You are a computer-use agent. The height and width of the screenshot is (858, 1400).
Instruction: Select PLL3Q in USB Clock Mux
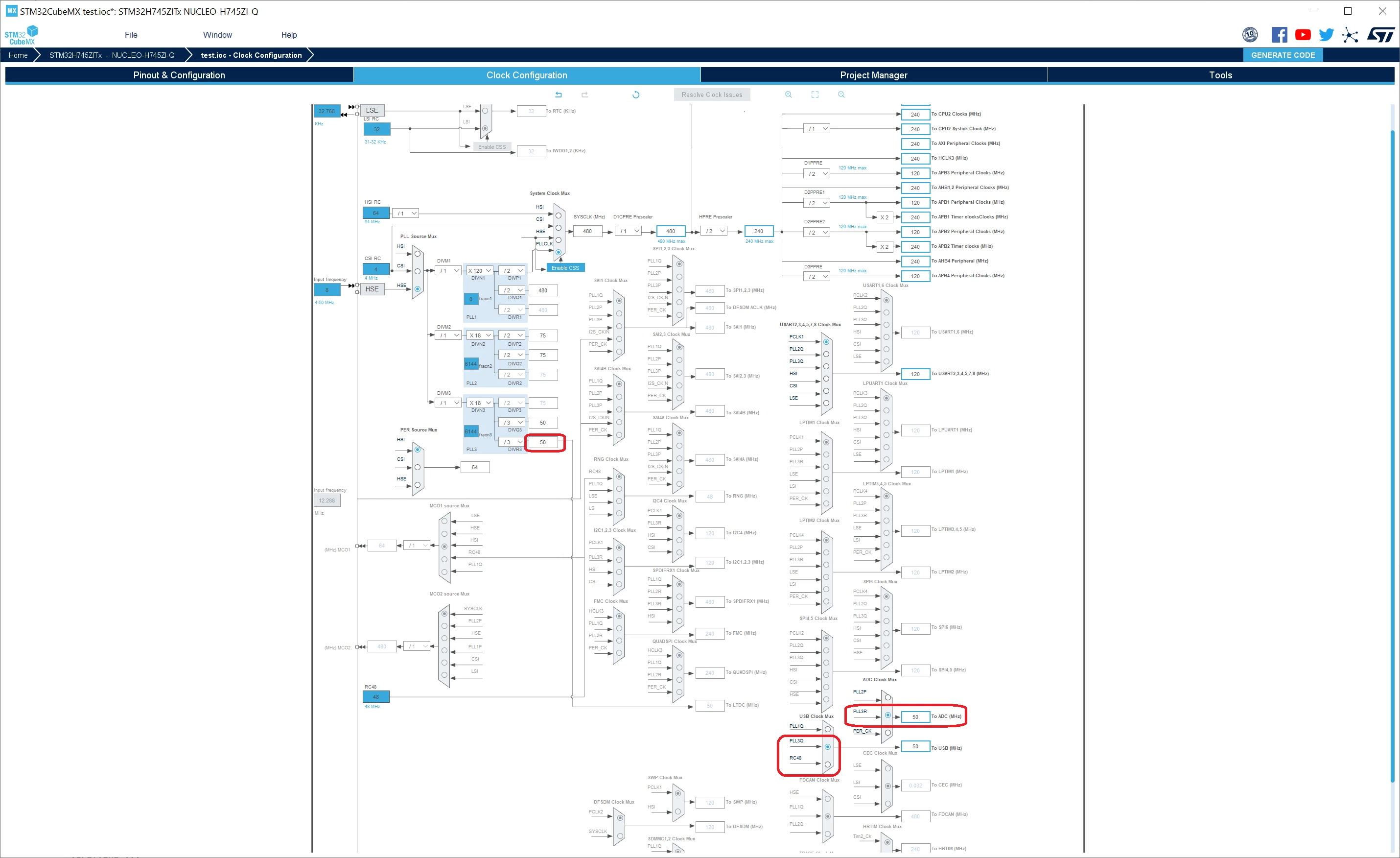(827, 746)
